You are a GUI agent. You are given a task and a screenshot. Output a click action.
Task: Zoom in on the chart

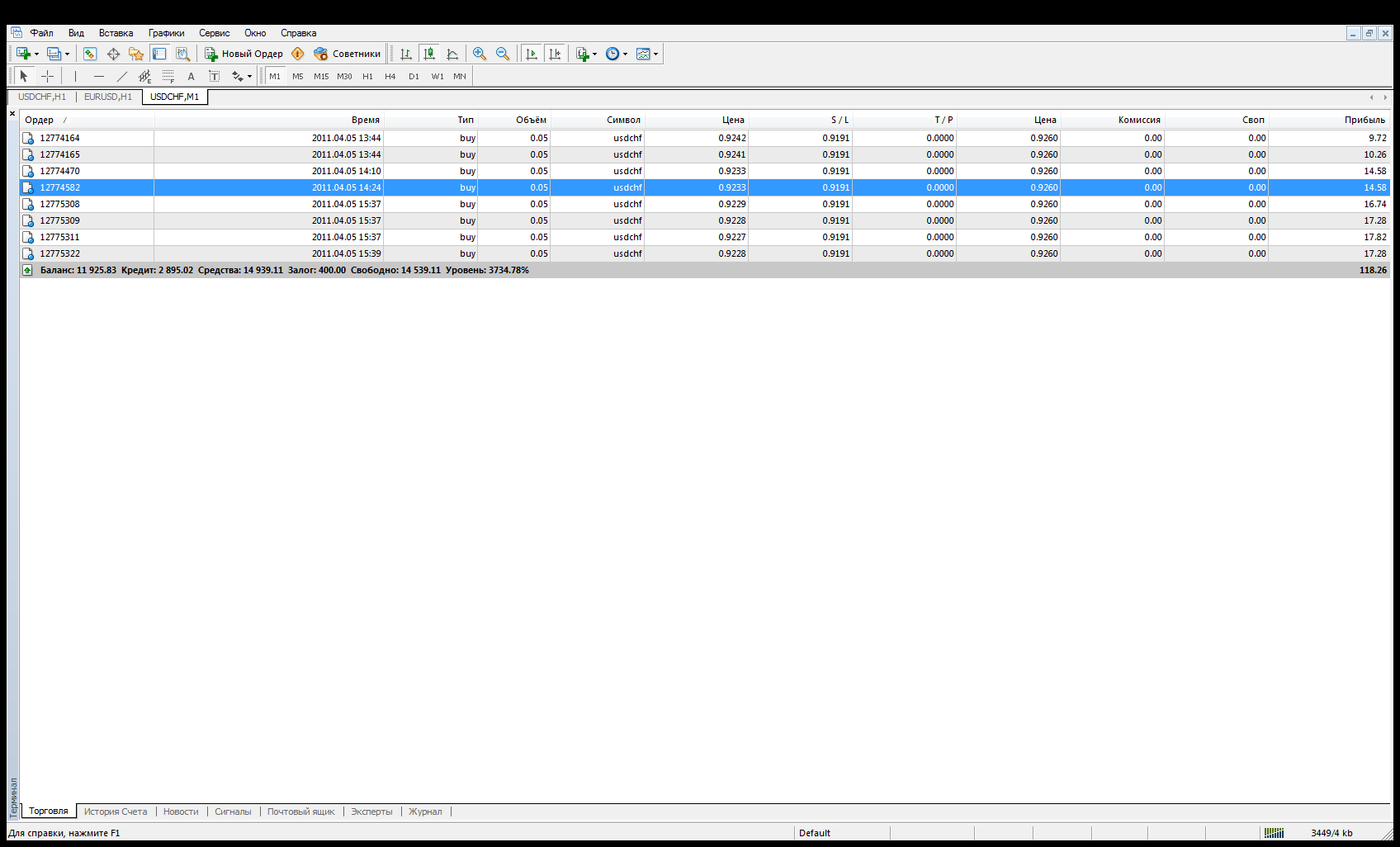480,54
